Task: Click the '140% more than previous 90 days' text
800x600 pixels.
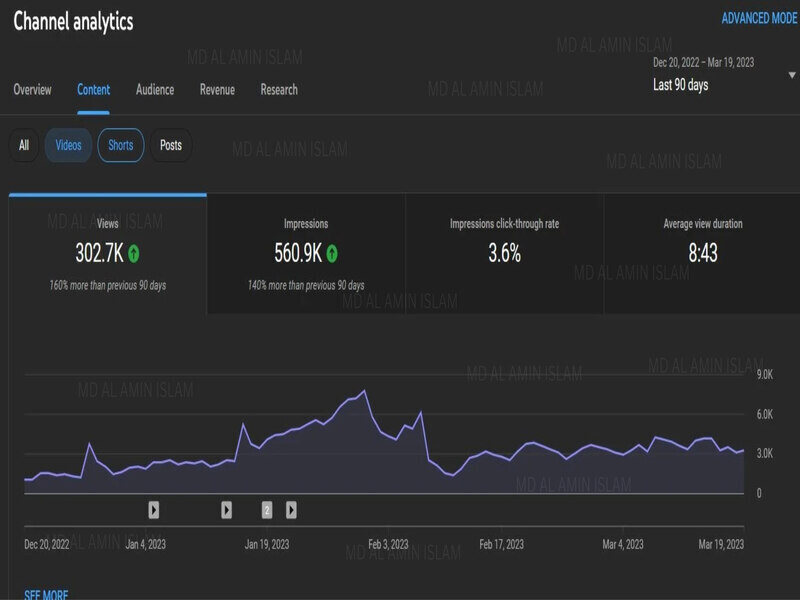Action: (x=306, y=285)
